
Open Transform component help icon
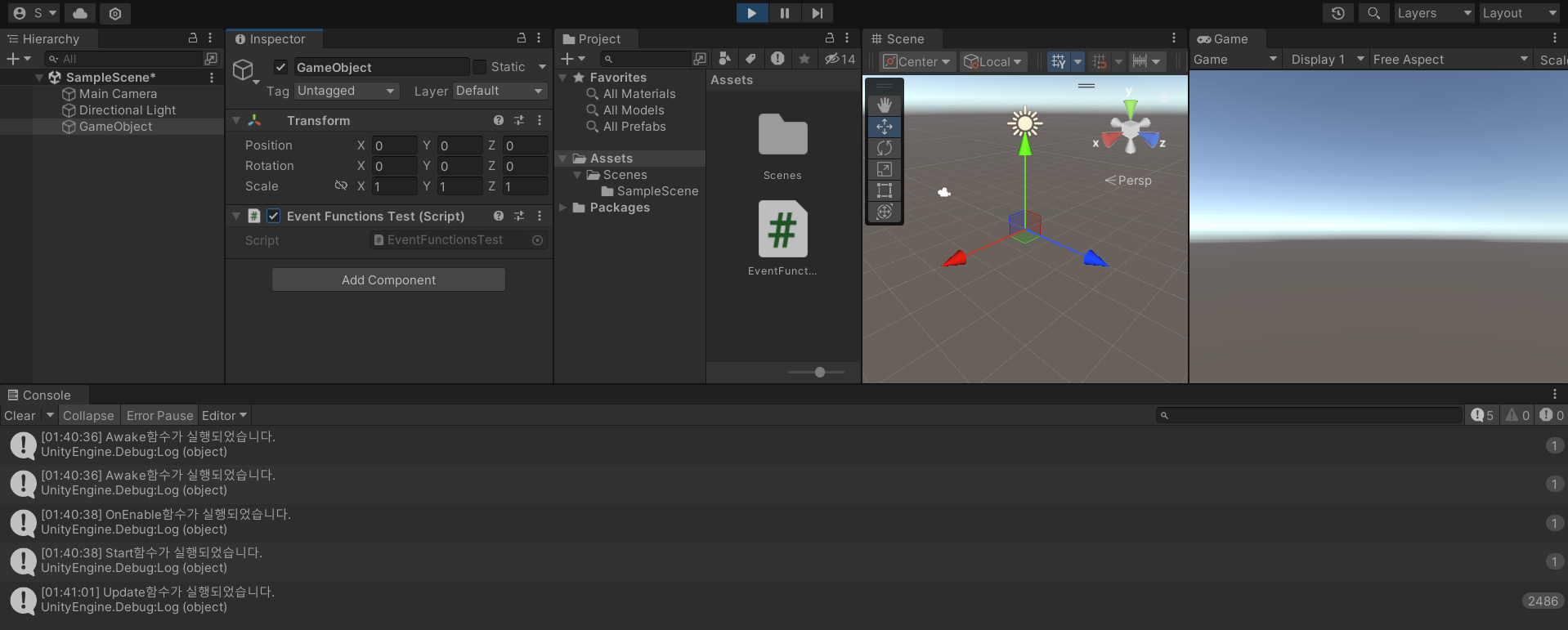point(499,120)
